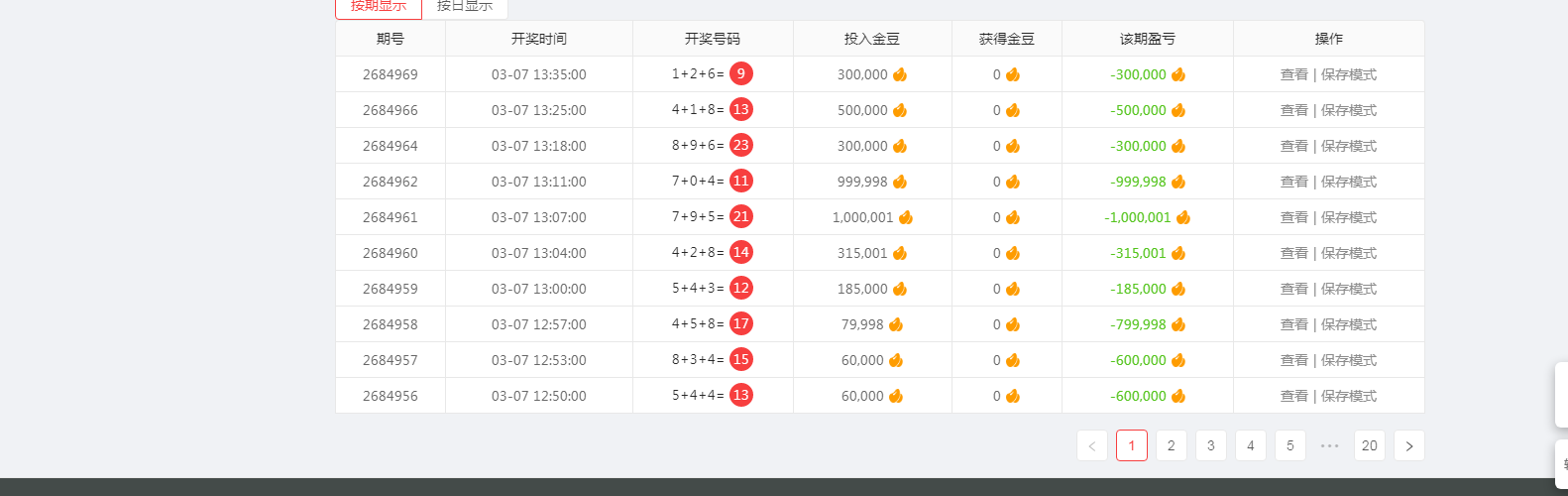Click the red number 9 result badge
1568x496 pixels.
pyautogui.click(x=740, y=74)
